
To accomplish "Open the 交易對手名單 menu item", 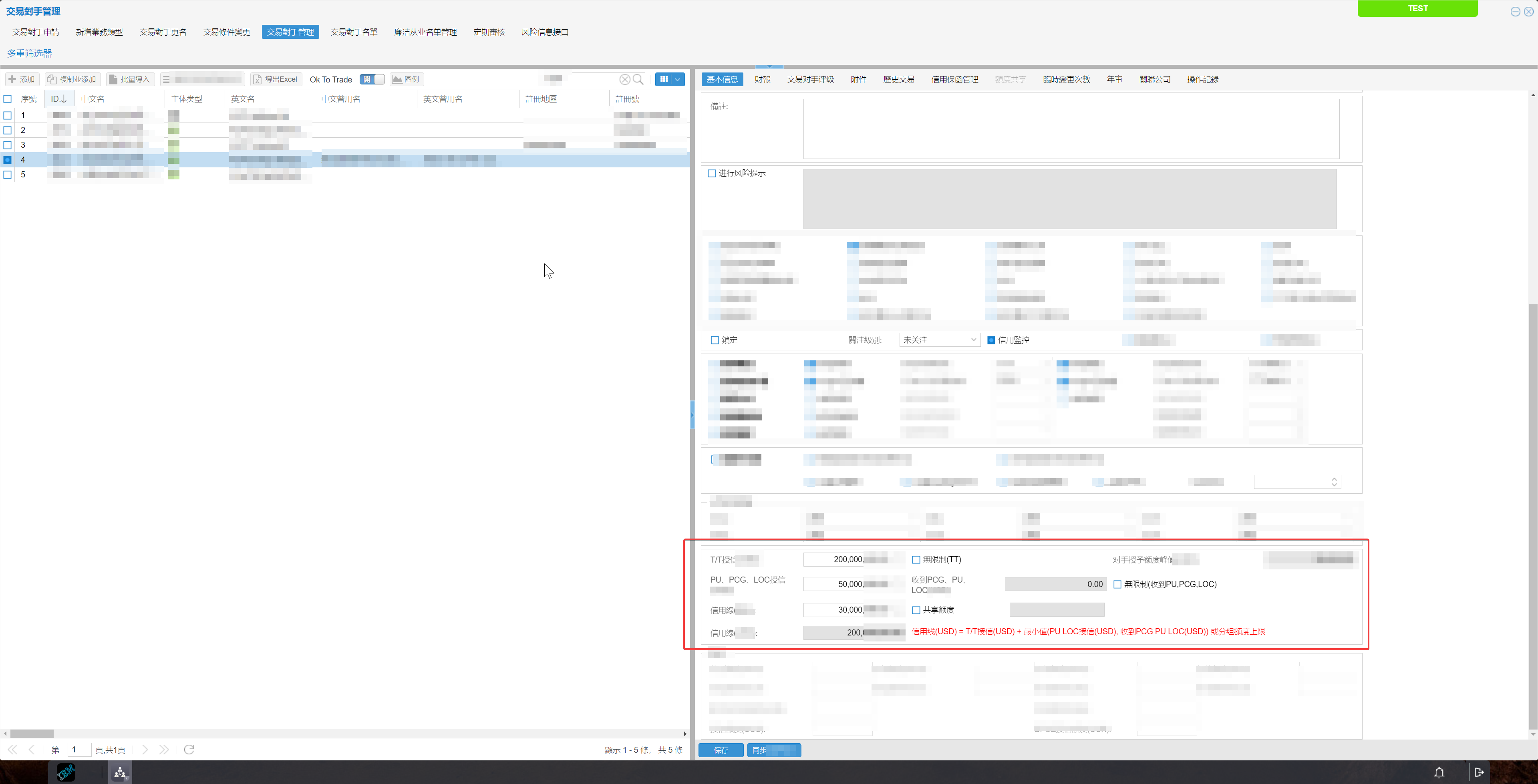I will point(354,32).
